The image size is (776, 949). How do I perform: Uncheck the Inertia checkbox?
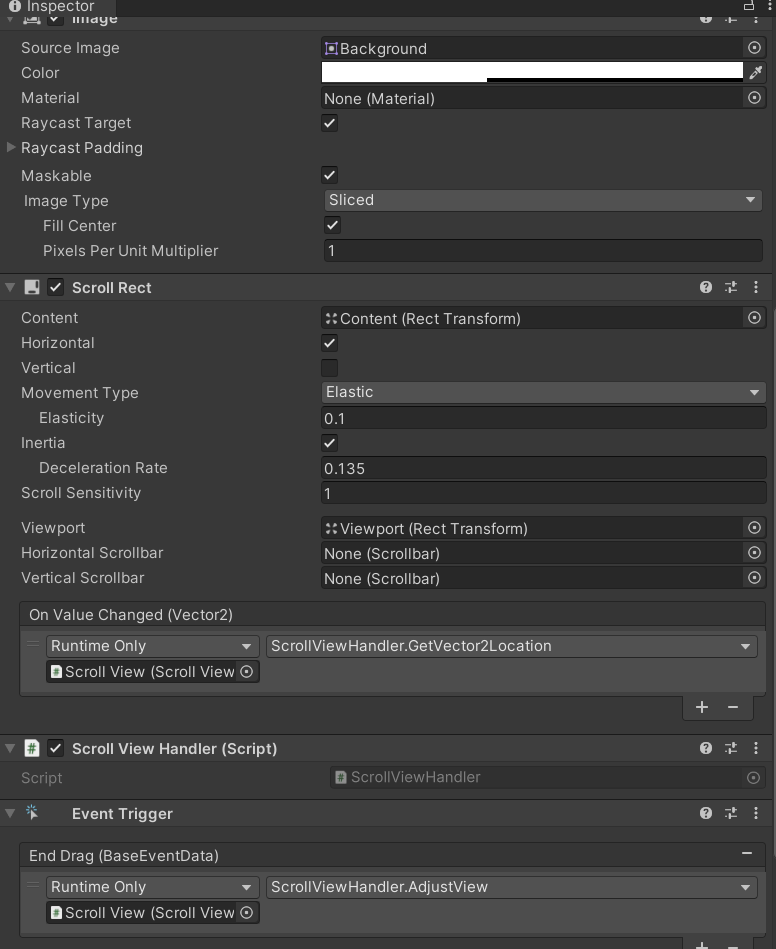[329, 443]
